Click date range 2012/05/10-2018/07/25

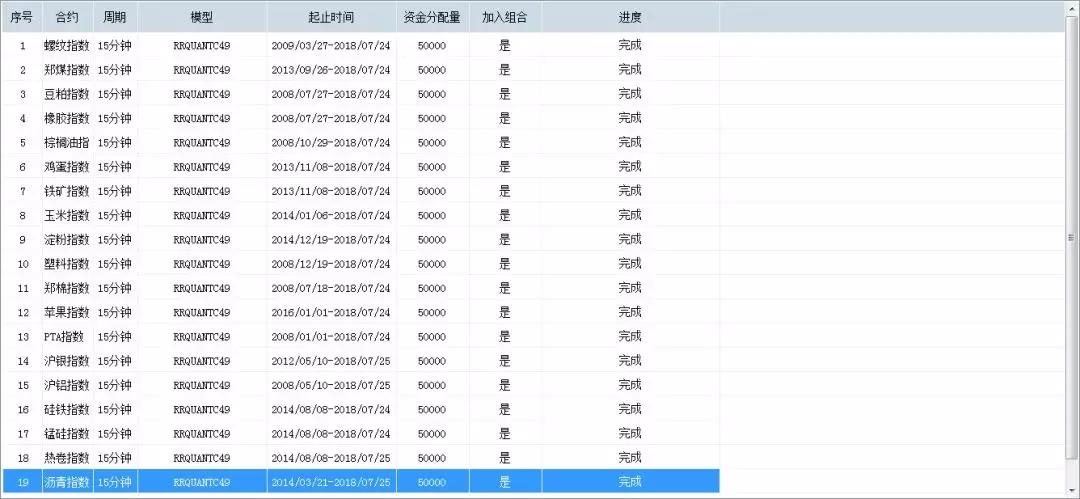(x=331, y=360)
